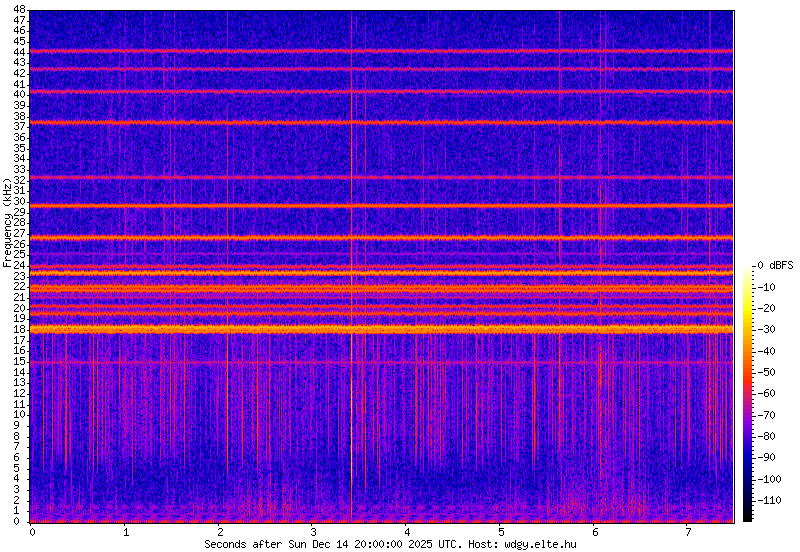Click the 0 seconds time axis label
Screen dimensions: 800x552
pos(32,532)
